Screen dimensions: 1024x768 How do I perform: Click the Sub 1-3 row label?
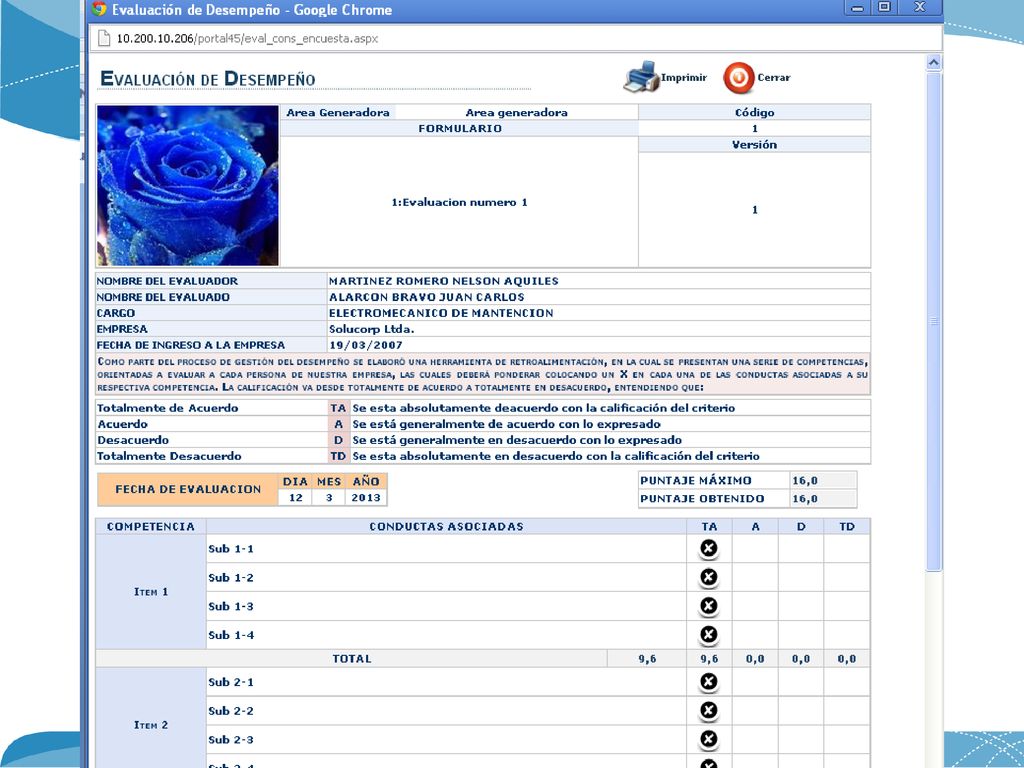(x=231, y=606)
